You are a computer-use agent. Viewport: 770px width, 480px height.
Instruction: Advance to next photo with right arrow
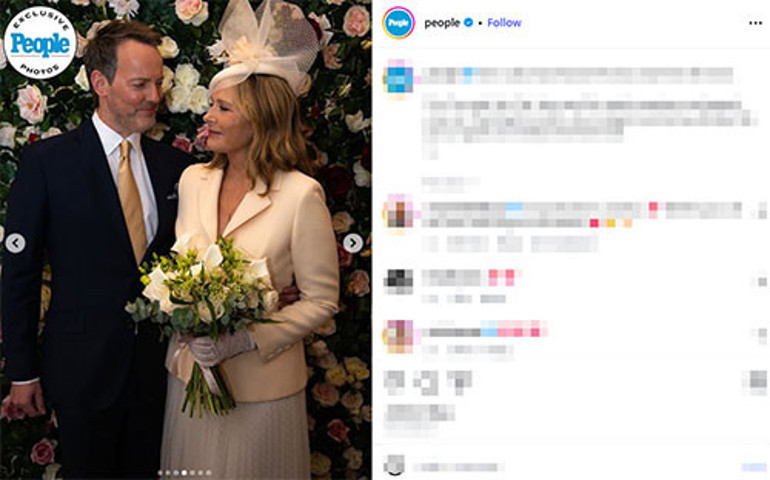[353, 243]
